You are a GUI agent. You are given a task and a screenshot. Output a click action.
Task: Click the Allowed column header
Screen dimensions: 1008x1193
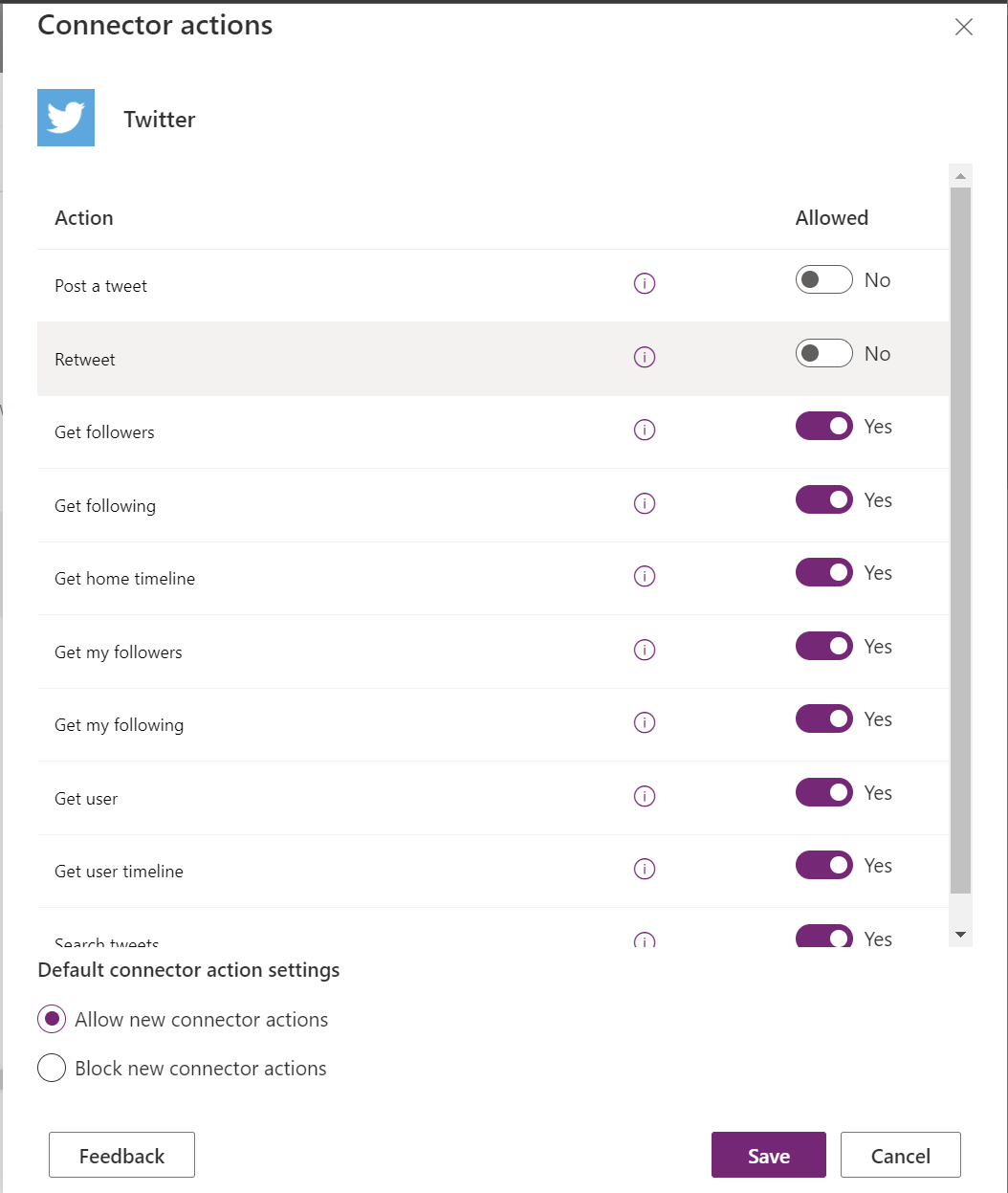pos(831,217)
